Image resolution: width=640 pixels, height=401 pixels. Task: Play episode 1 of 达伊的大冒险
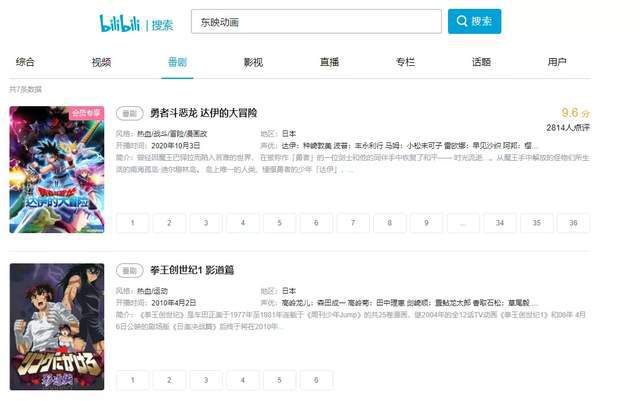(x=132, y=223)
